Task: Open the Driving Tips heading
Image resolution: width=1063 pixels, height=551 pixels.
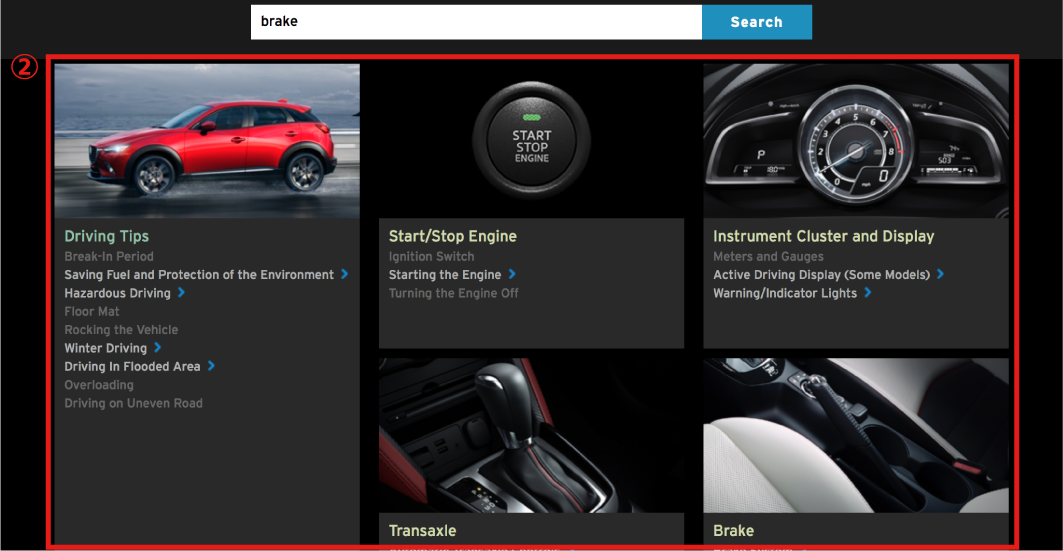Action: click(x=106, y=237)
